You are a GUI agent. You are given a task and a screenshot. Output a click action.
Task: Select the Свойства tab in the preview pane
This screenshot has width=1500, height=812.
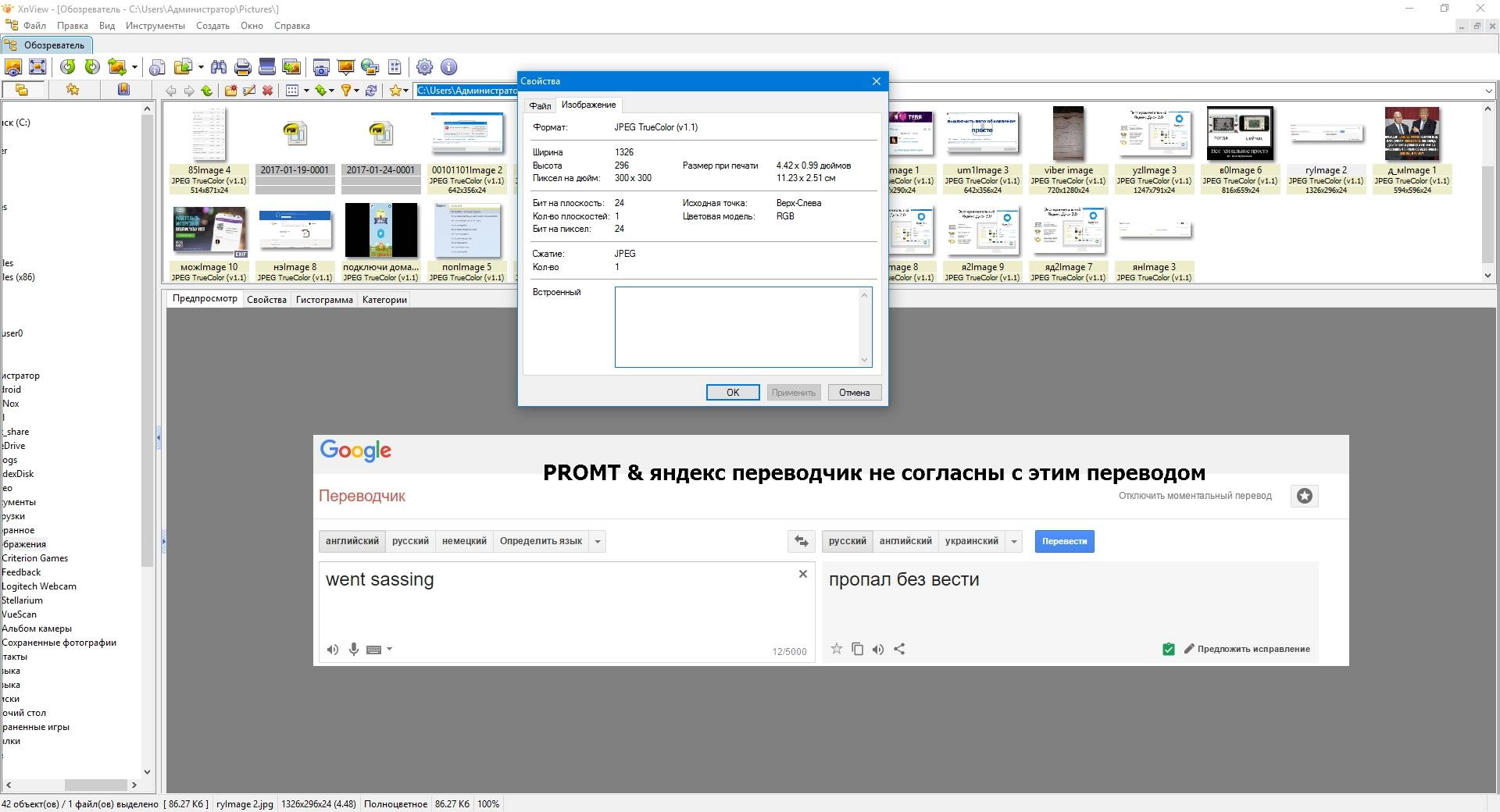pyautogui.click(x=266, y=300)
